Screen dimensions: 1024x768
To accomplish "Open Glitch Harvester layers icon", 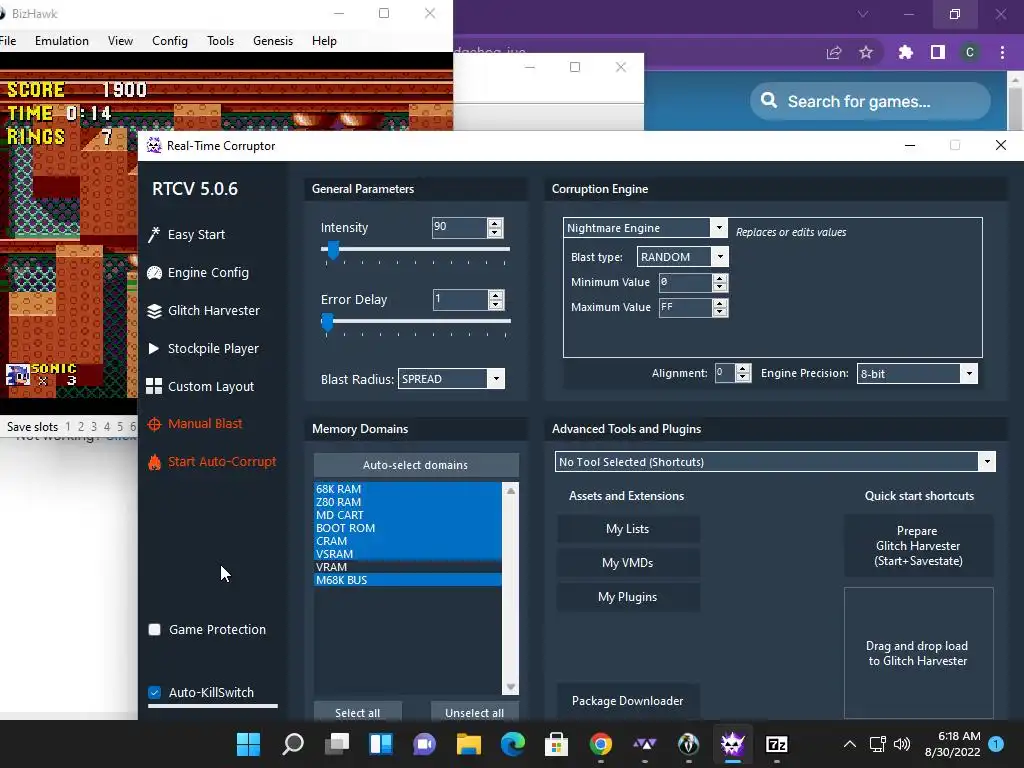I will (154, 311).
